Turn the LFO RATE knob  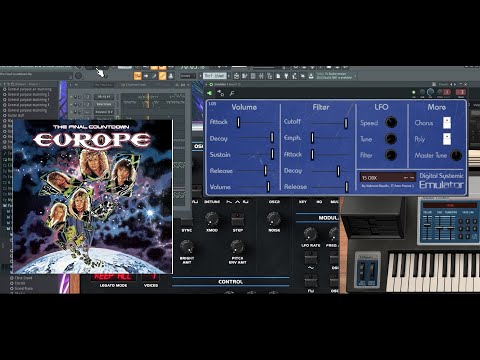click(x=310, y=234)
